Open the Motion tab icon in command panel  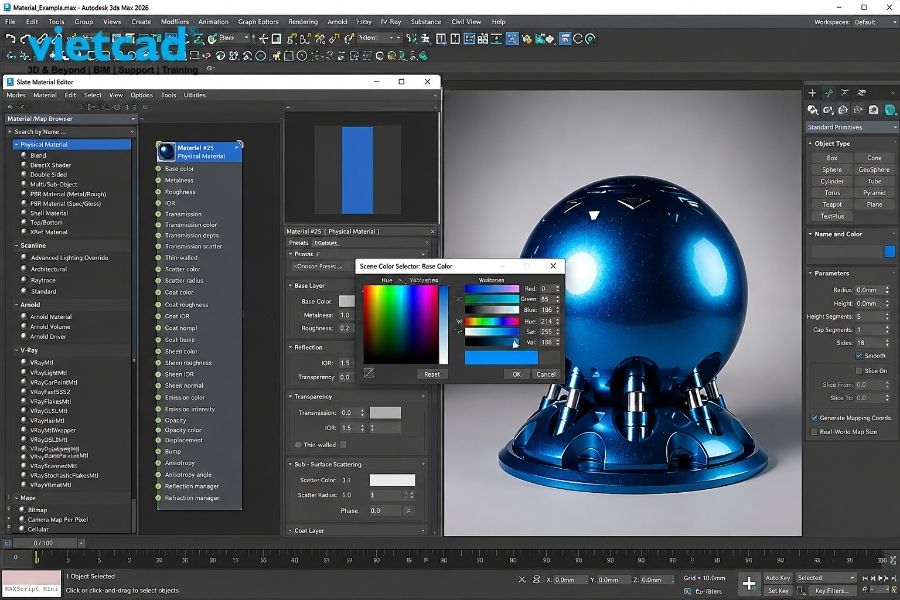point(862,93)
